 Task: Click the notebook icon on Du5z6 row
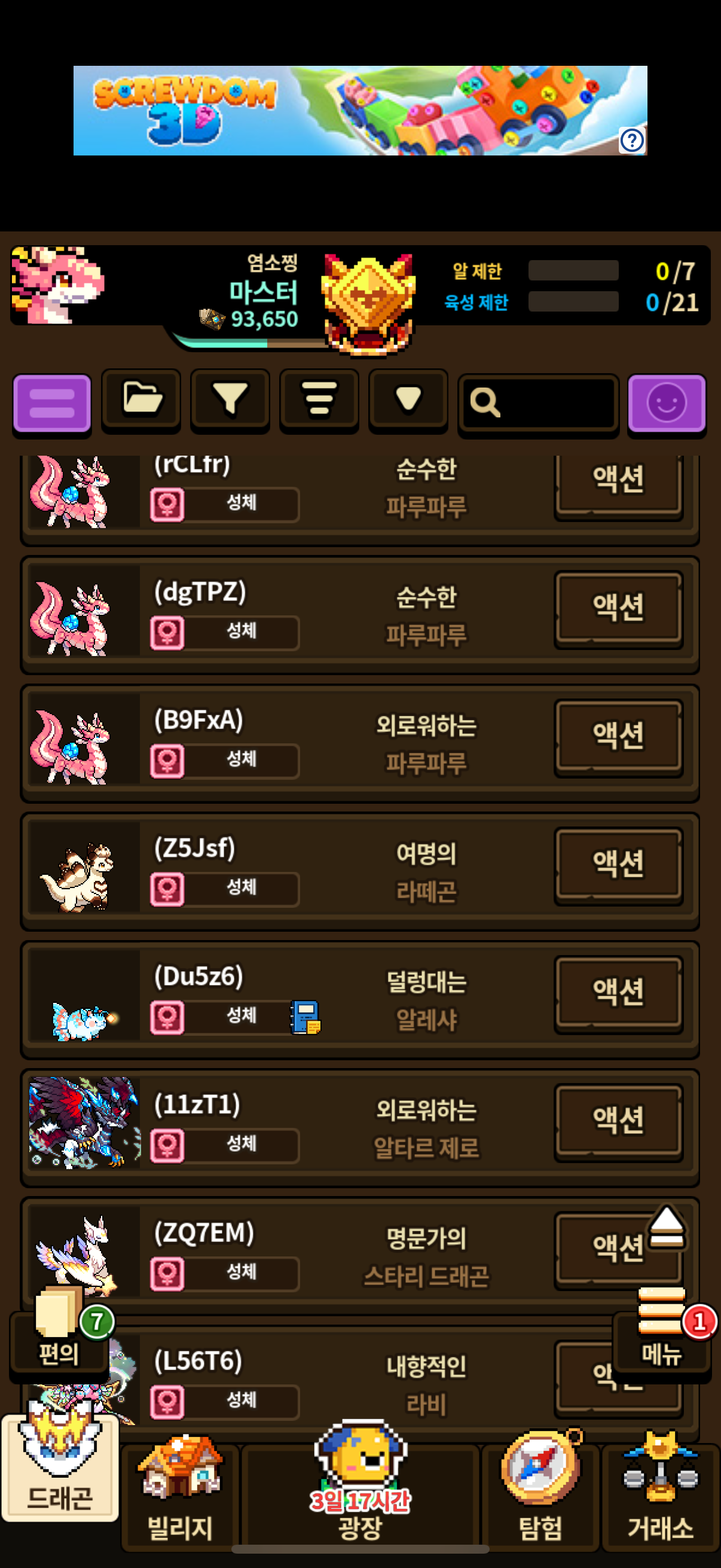click(305, 1017)
